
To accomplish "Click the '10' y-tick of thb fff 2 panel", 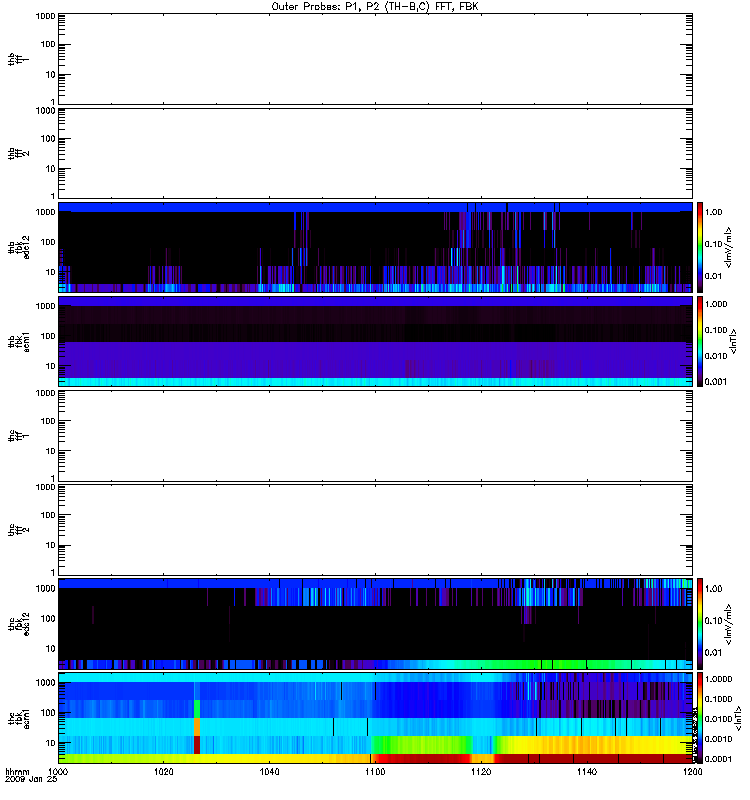I will [x=51, y=169].
